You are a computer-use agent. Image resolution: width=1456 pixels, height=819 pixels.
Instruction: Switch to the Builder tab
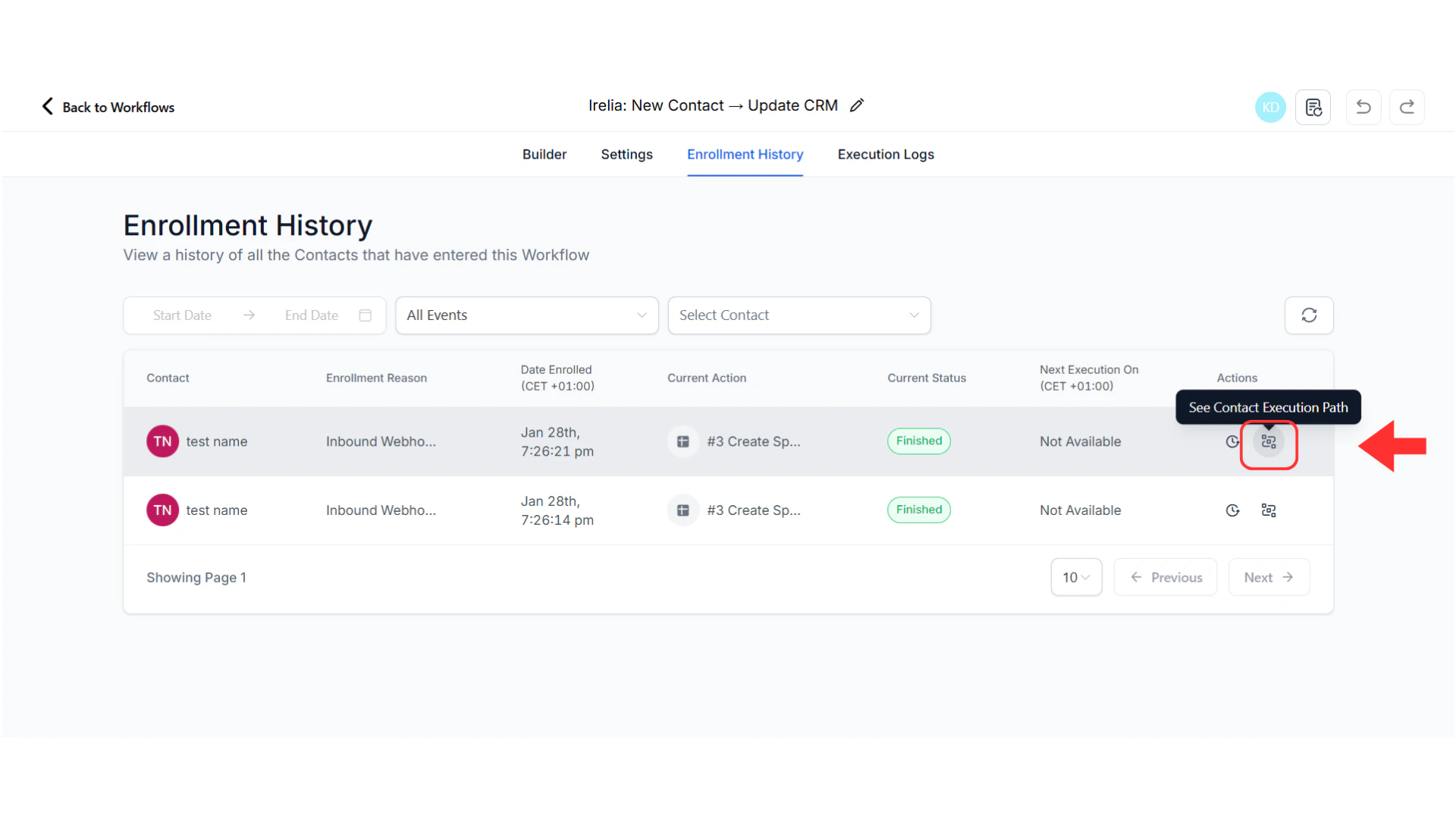(544, 154)
